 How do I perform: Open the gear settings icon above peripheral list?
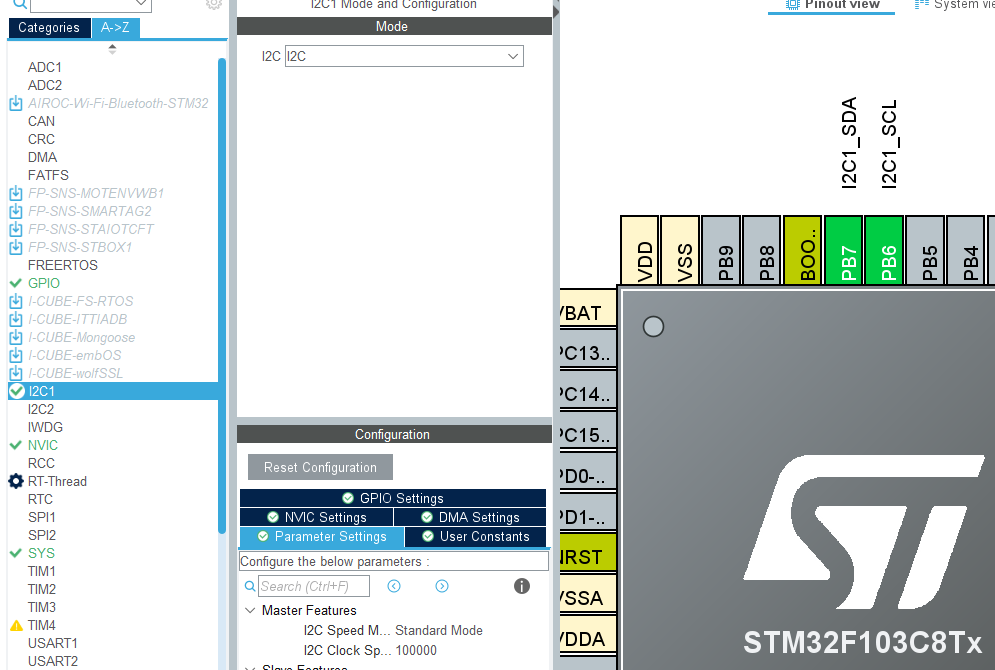214,4
